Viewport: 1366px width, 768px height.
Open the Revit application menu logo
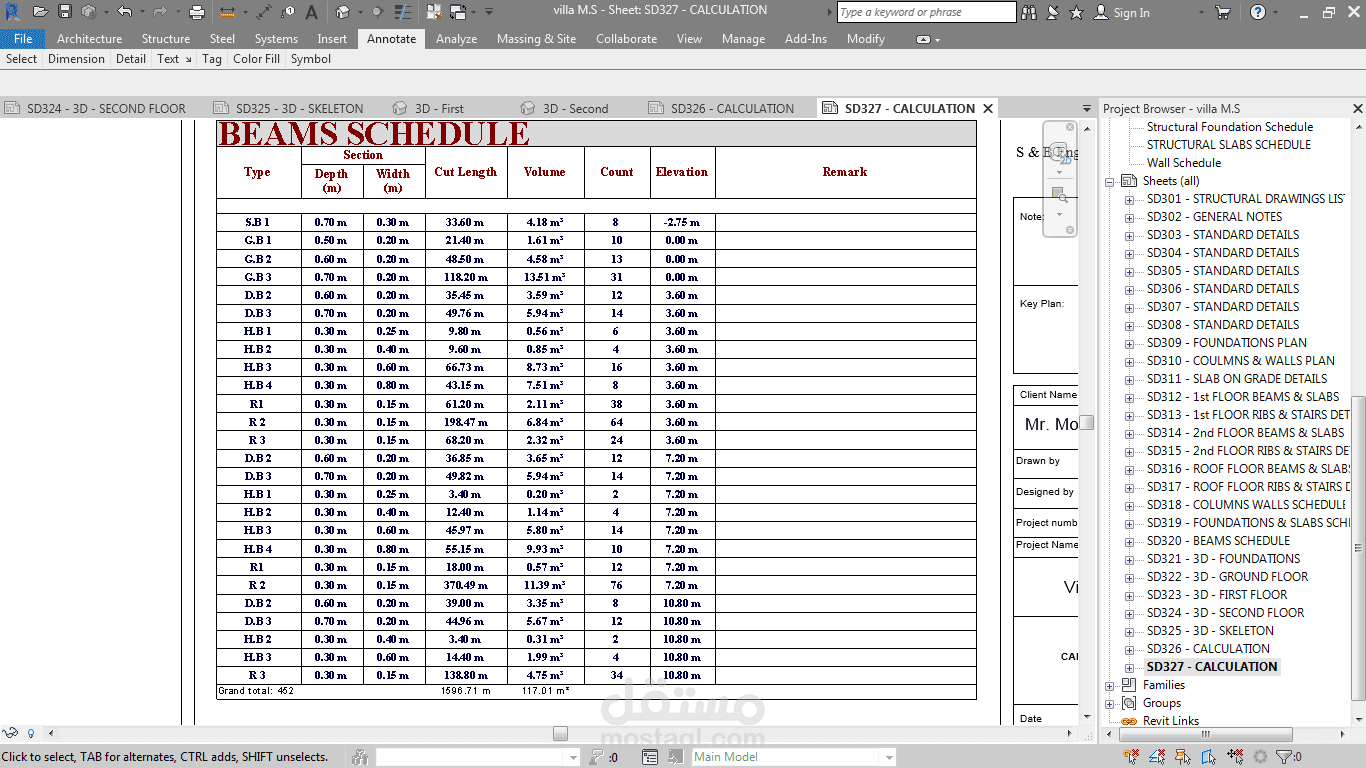tap(14, 12)
